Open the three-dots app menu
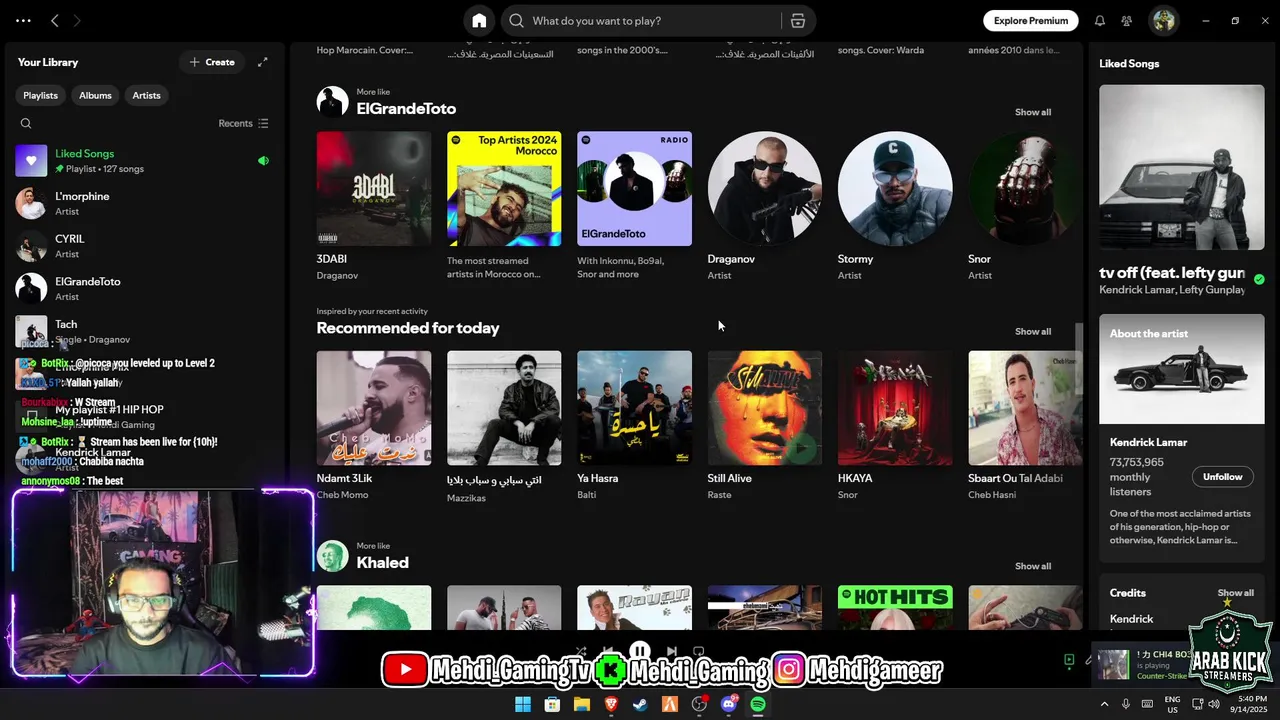1280x720 pixels. pyautogui.click(x=23, y=21)
